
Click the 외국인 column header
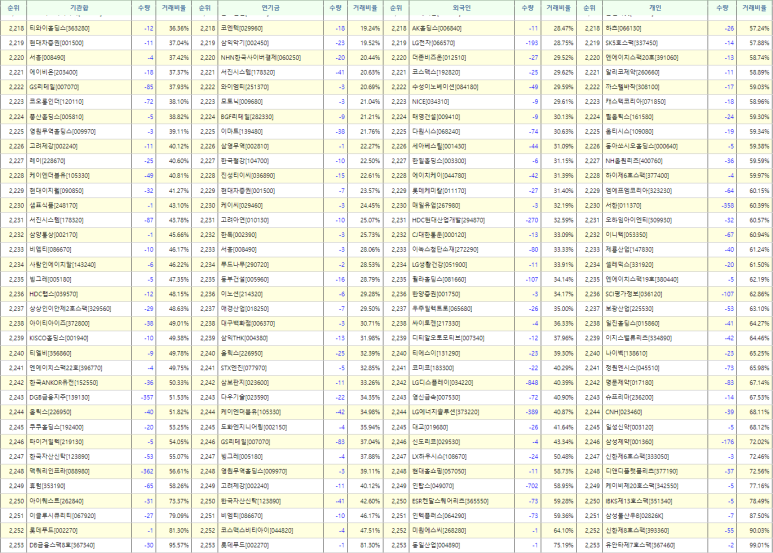(x=461, y=8)
